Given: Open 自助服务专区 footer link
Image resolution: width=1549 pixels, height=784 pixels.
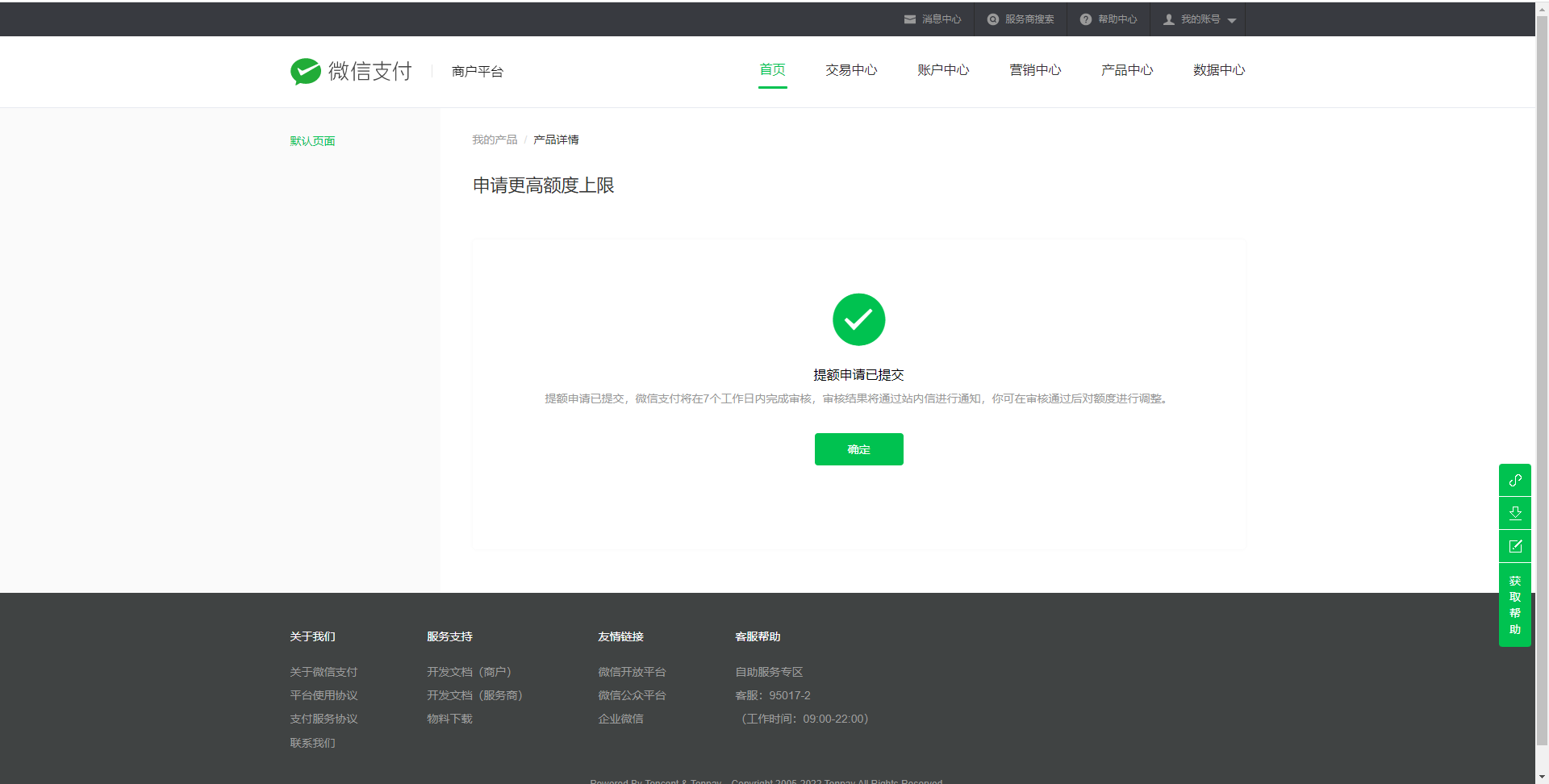Looking at the screenshot, I should pos(769,672).
